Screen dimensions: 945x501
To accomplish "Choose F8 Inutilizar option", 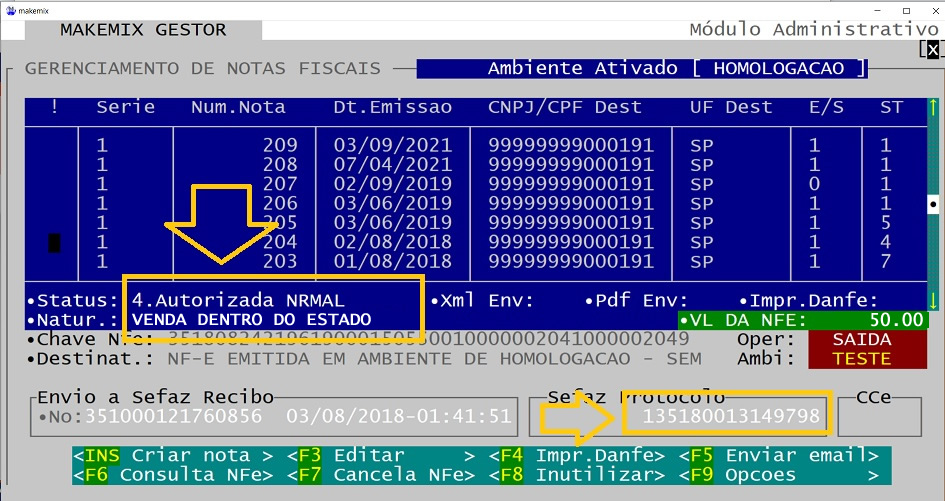I will (x=577, y=474).
